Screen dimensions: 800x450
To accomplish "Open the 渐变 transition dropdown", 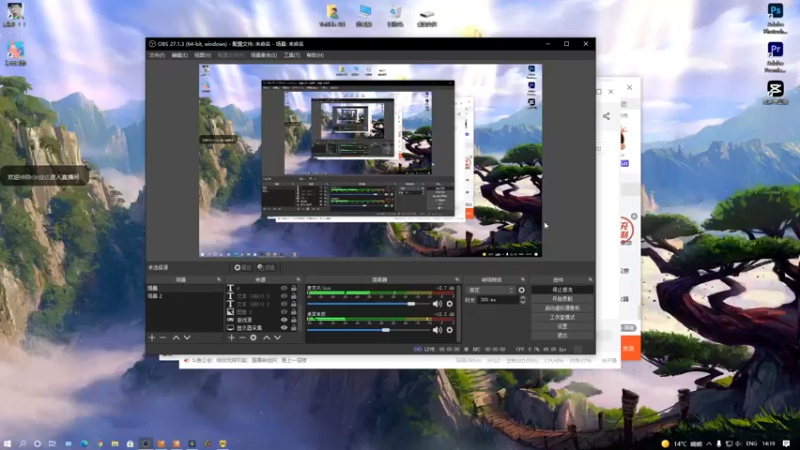I will [x=490, y=290].
